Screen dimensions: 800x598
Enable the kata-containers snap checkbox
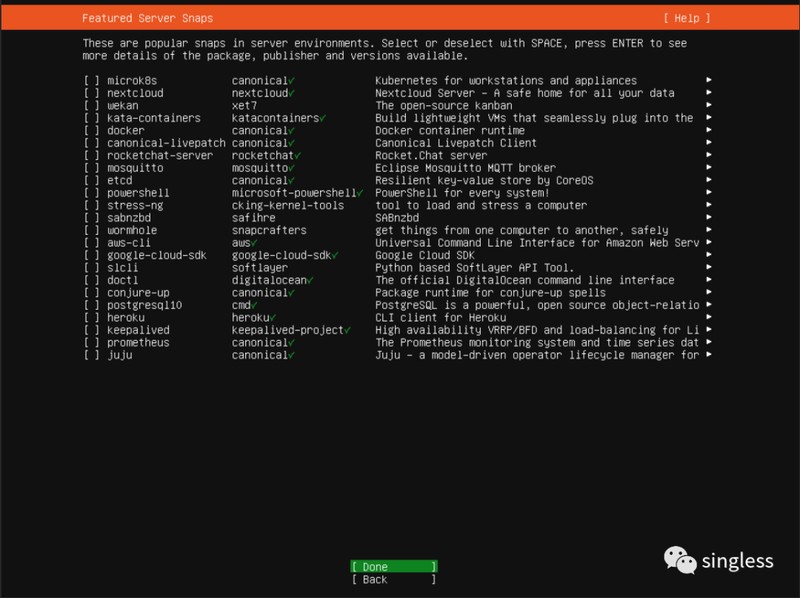[x=92, y=118]
